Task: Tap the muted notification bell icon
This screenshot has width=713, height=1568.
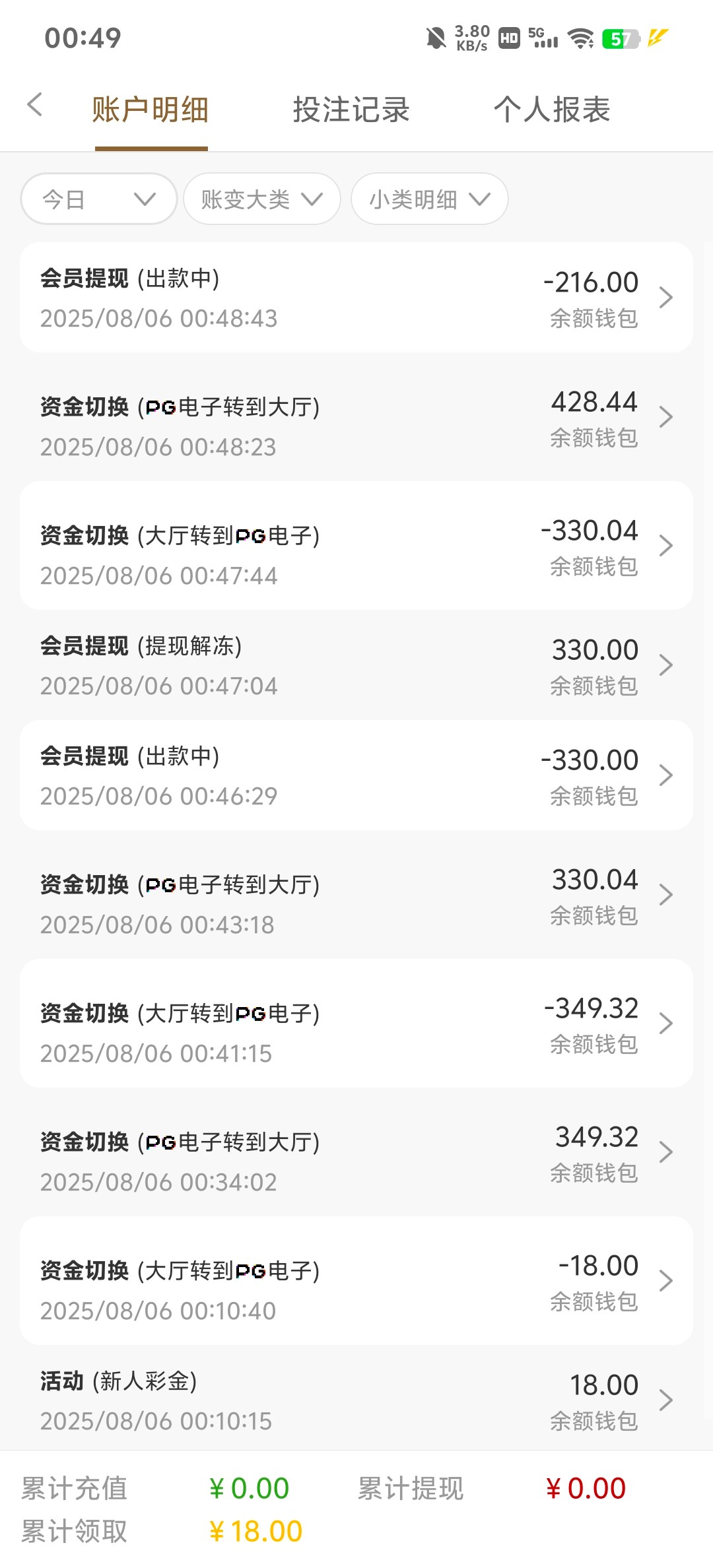Action: 435,38
